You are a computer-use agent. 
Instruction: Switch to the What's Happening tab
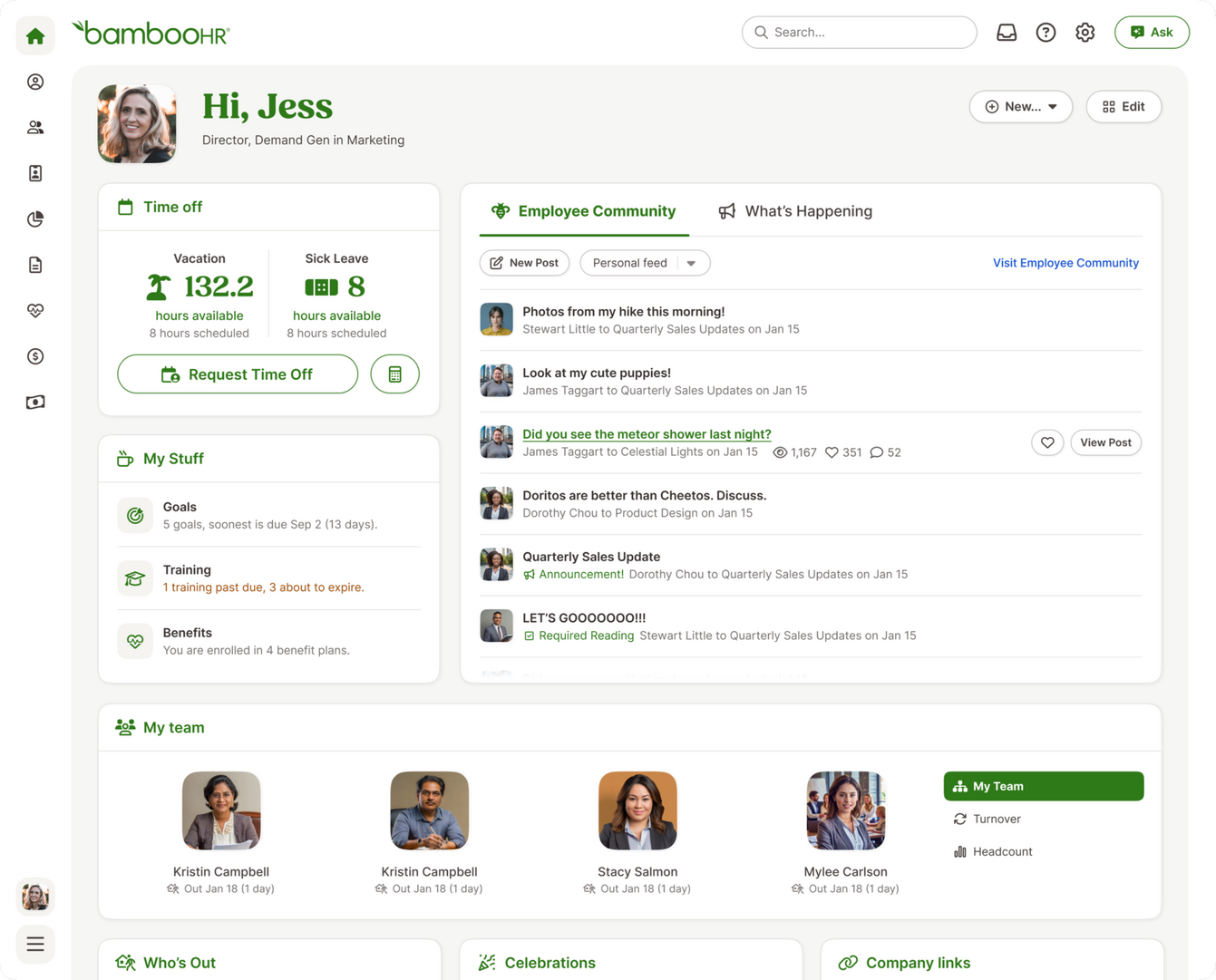pos(795,211)
